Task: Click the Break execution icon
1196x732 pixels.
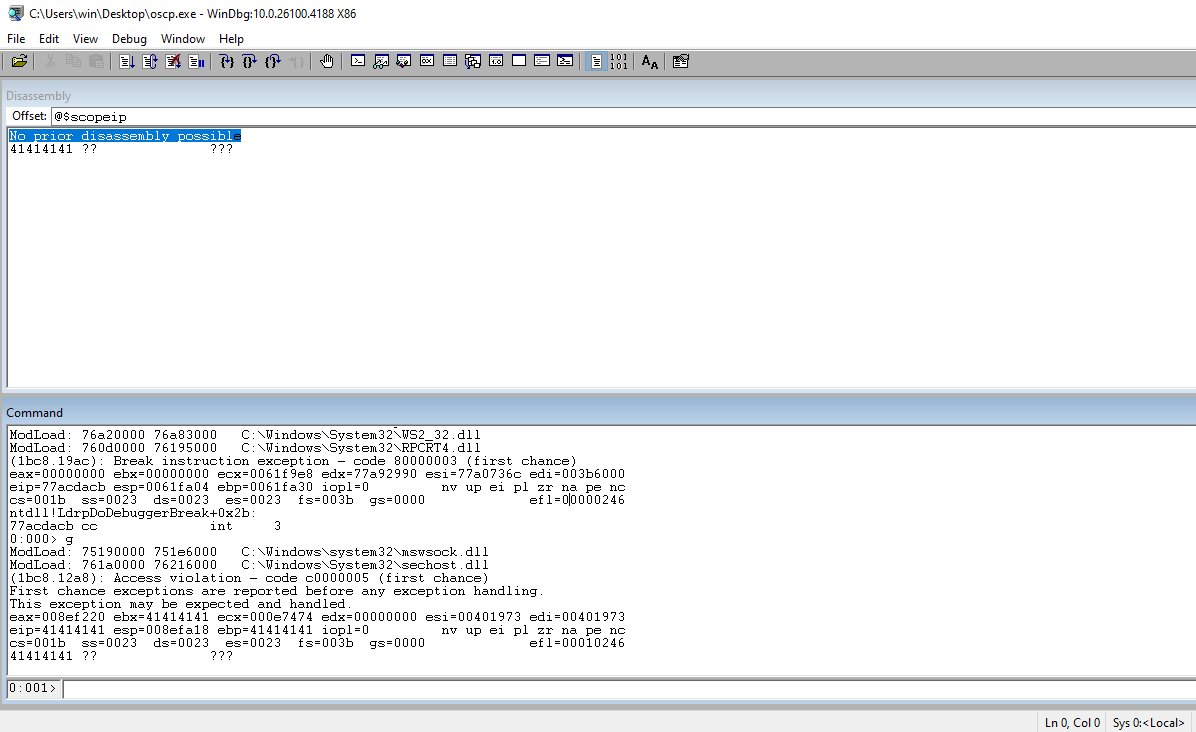Action: (196, 61)
